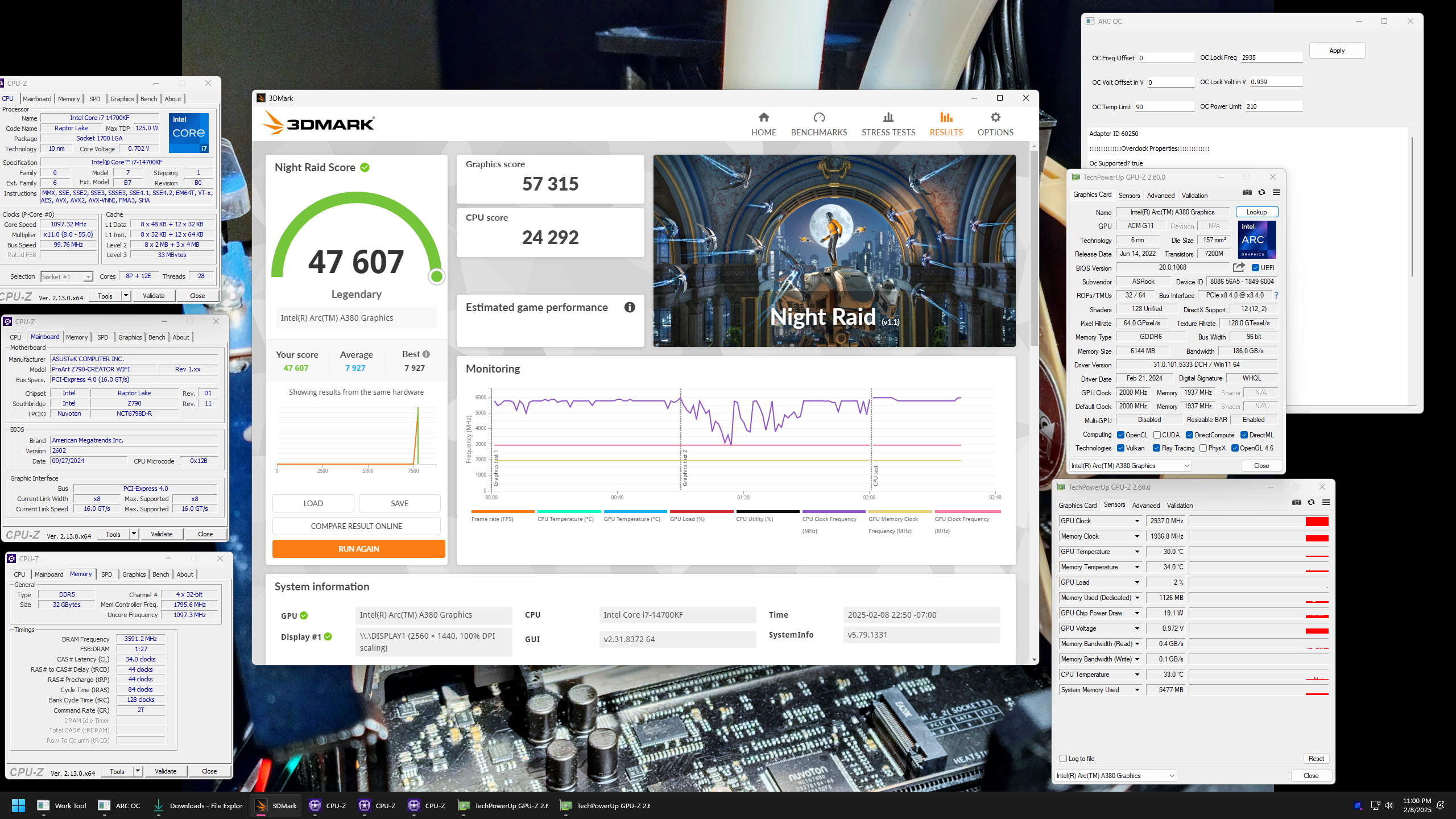This screenshot has width=1456, height=819.
Task: Open the About tab in CPU-Z Memory window
Action: coord(185,574)
